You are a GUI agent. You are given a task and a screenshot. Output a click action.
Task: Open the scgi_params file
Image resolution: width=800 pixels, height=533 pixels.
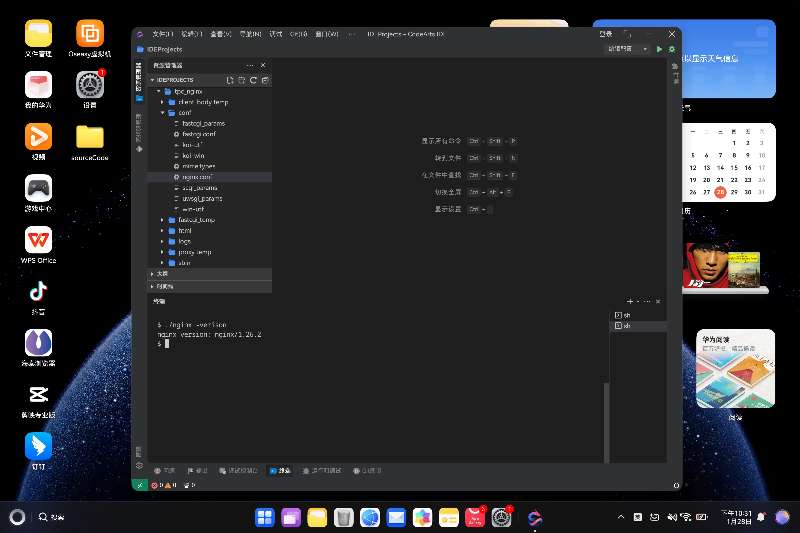point(210,188)
